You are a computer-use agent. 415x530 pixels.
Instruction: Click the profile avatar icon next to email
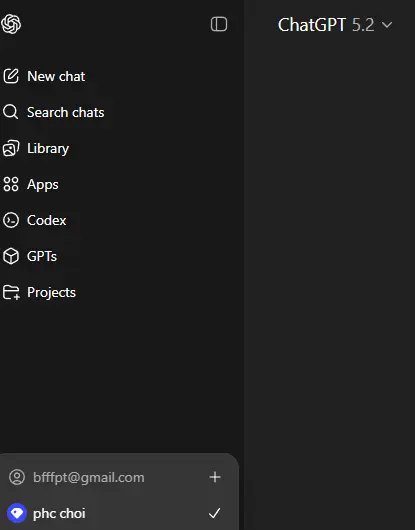click(17, 477)
